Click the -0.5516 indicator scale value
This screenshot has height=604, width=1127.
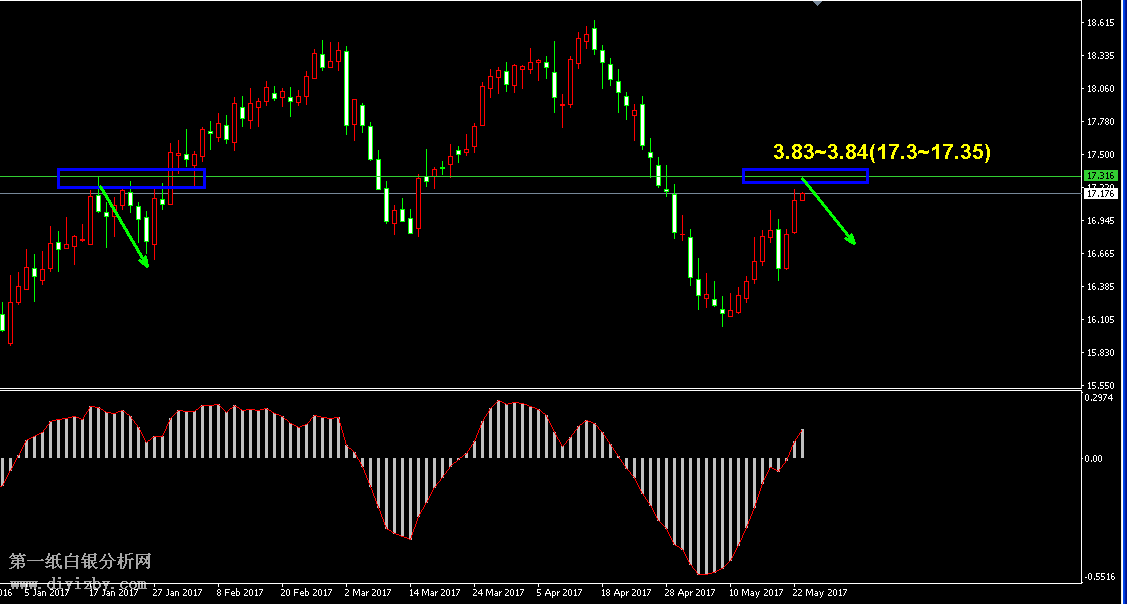point(1100,577)
